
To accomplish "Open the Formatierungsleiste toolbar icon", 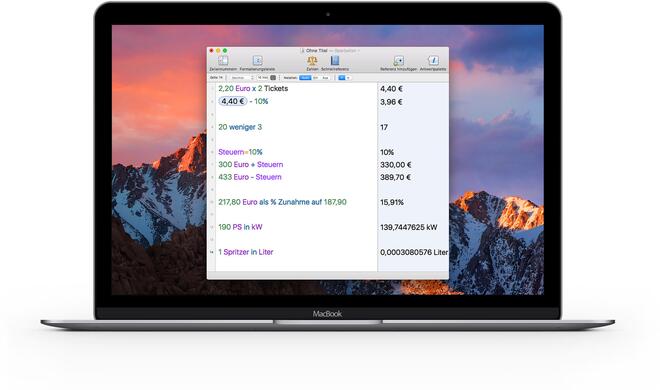I will (257, 61).
